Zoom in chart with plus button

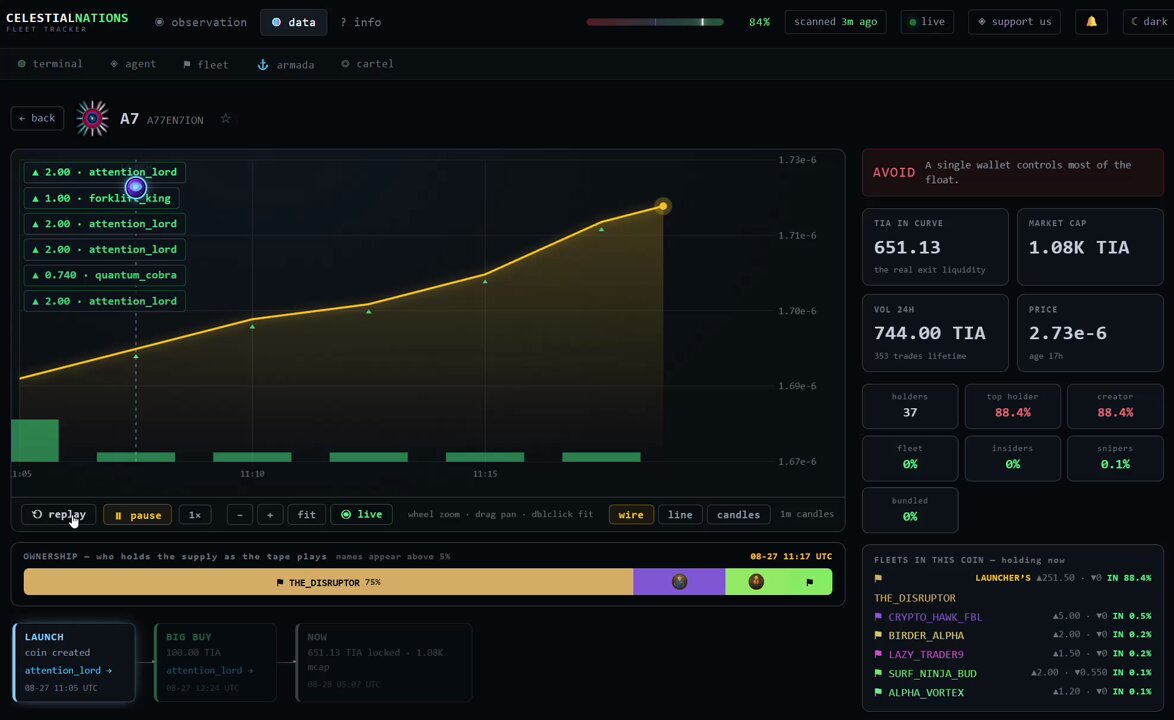pos(270,514)
